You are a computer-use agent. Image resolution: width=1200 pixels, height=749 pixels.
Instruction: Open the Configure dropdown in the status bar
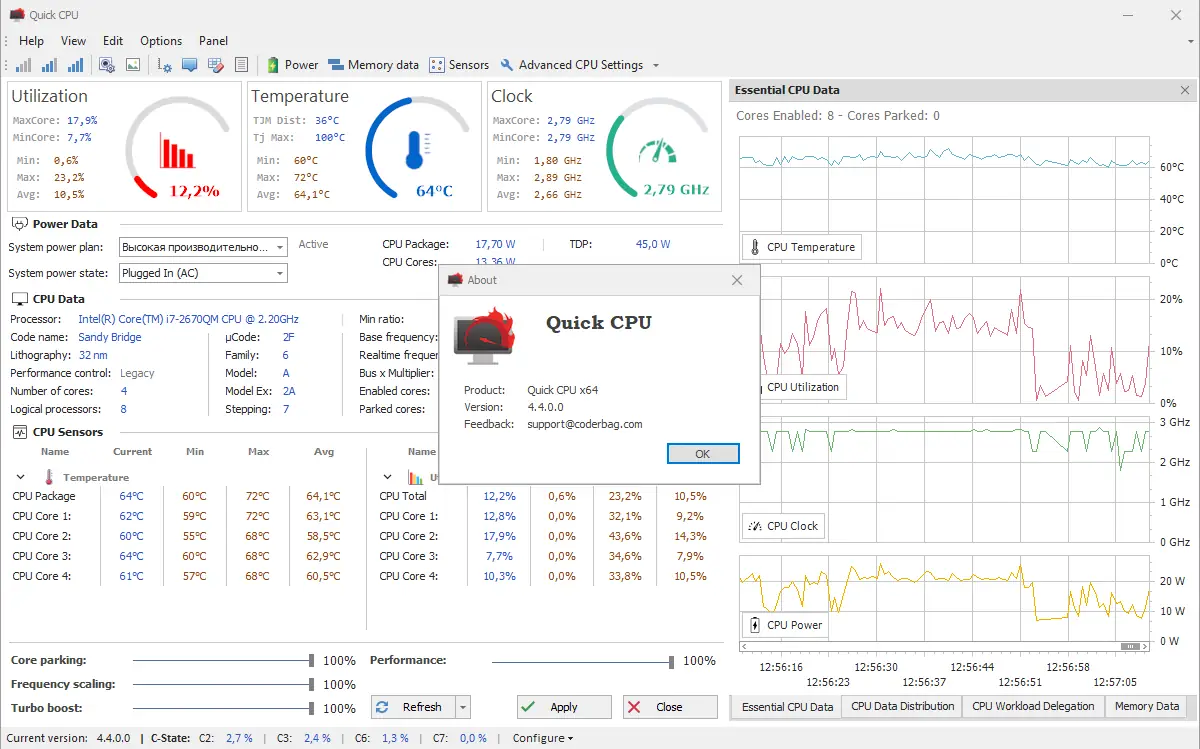click(x=543, y=738)
